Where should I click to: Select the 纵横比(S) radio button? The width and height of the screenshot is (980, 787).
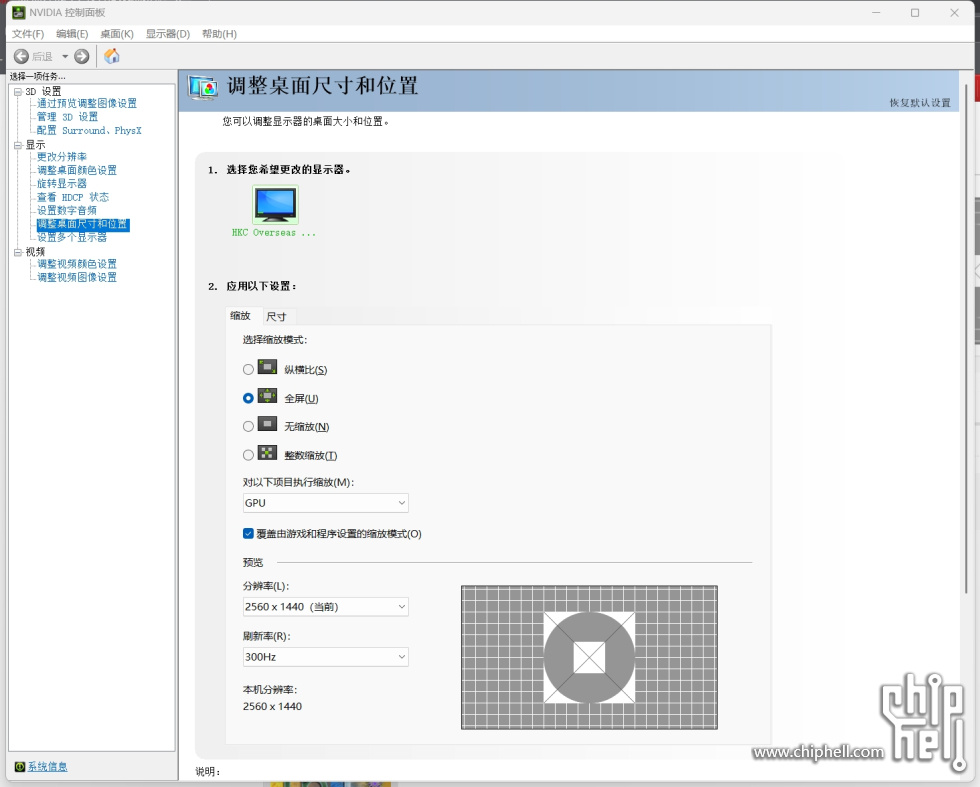pos(248,369)
